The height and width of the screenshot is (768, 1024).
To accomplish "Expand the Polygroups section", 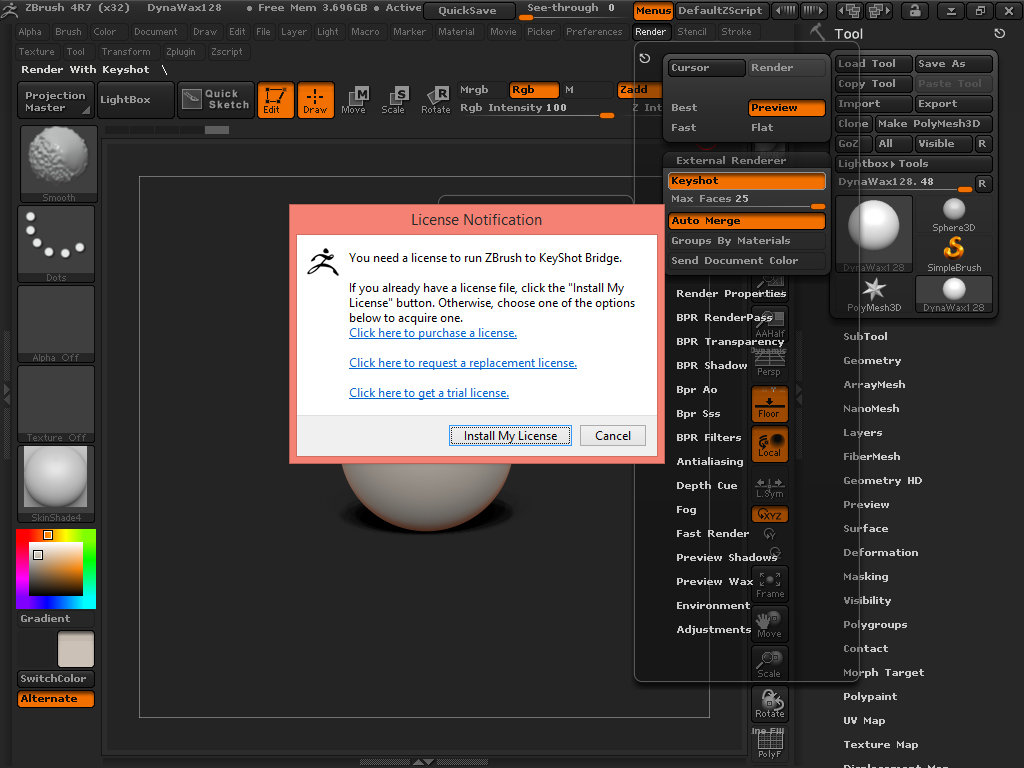I will [x=875, y=625].
